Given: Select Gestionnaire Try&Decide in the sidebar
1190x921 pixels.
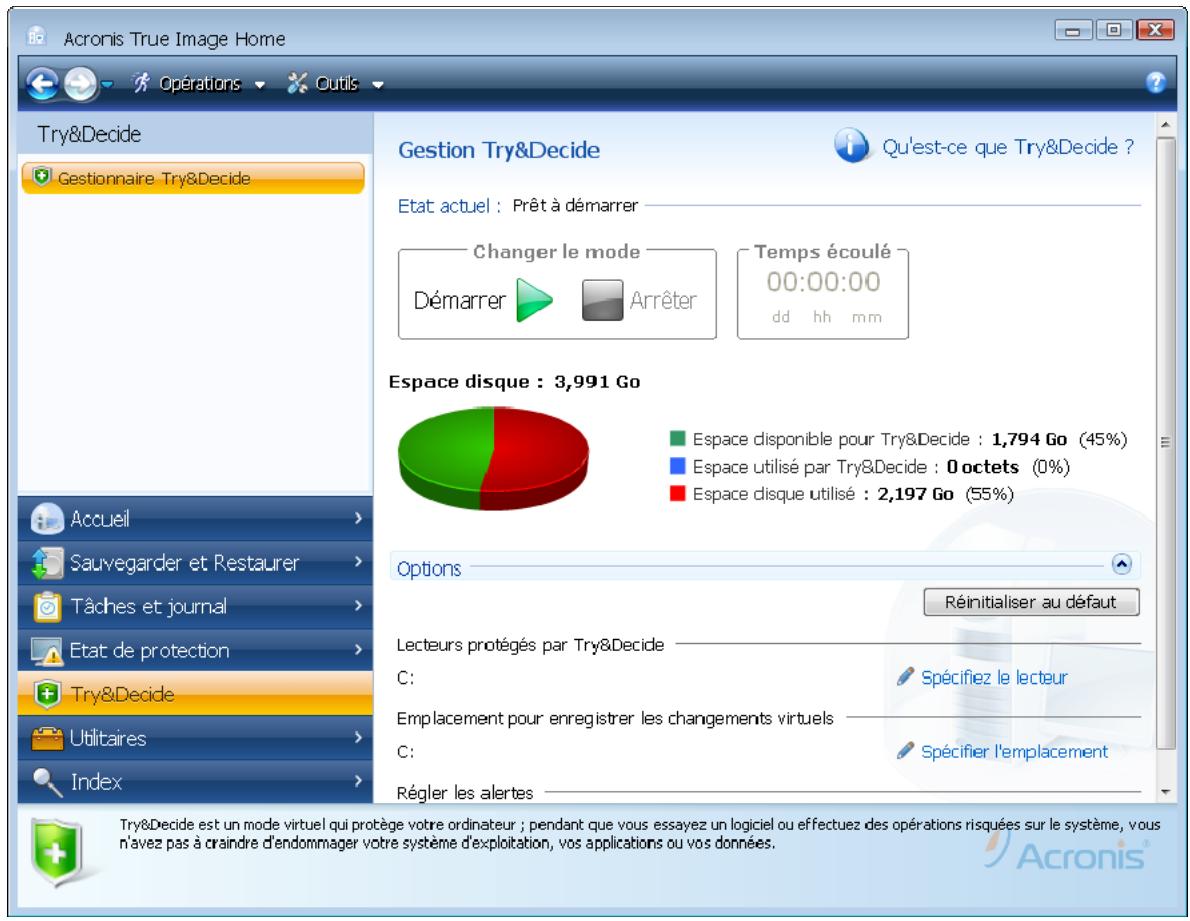Looking at the screenshot, I should pyautogui.click(x=193, y=178).
